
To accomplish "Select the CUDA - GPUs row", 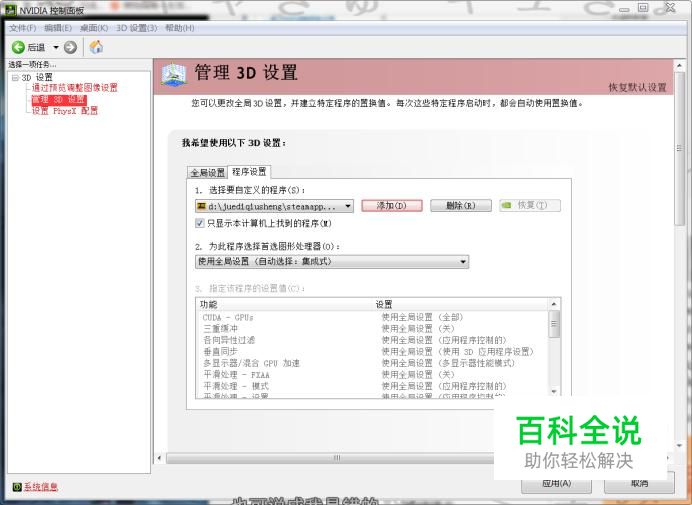I will (372, 317).
